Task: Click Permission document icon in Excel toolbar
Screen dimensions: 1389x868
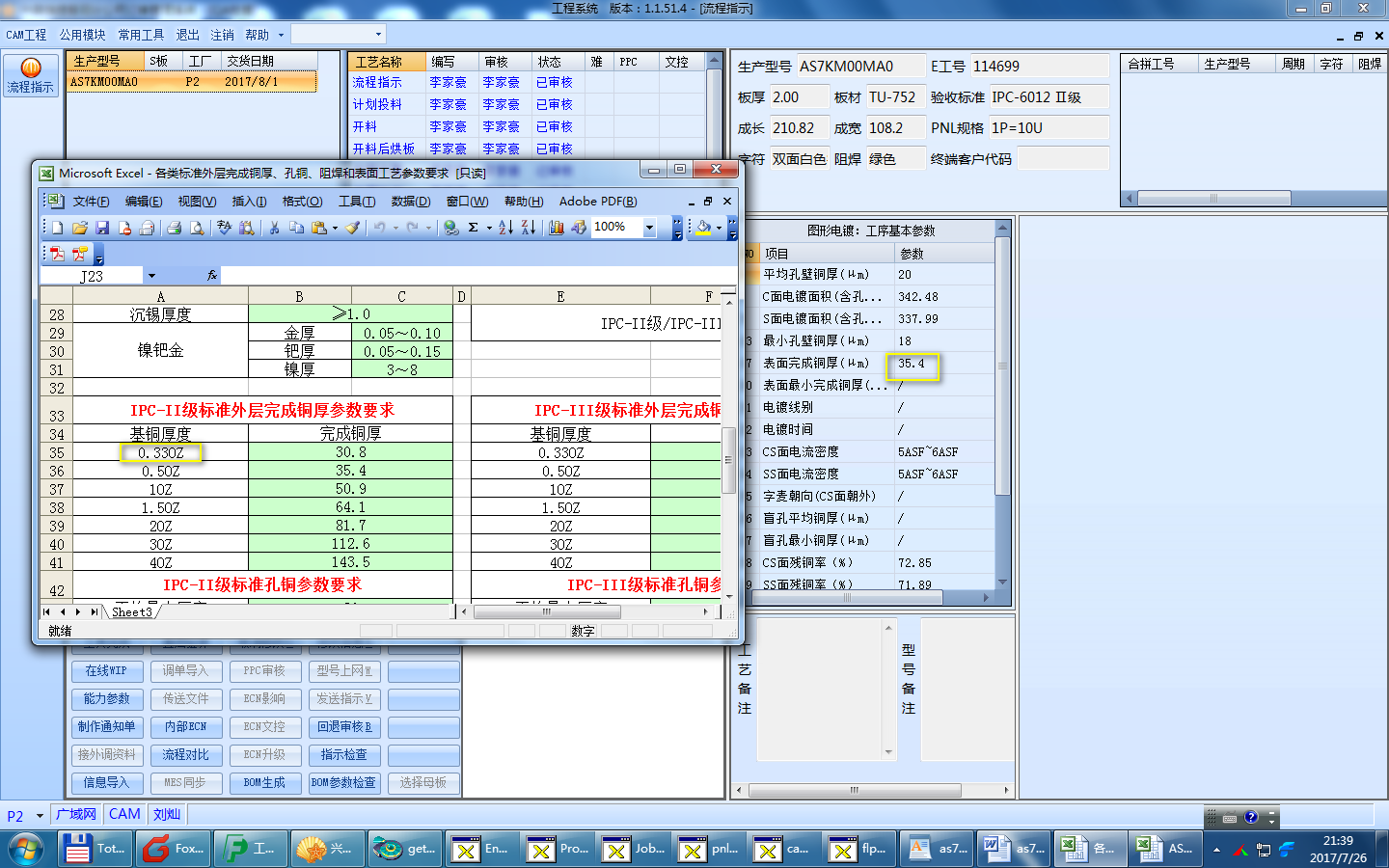Action: 124,228
